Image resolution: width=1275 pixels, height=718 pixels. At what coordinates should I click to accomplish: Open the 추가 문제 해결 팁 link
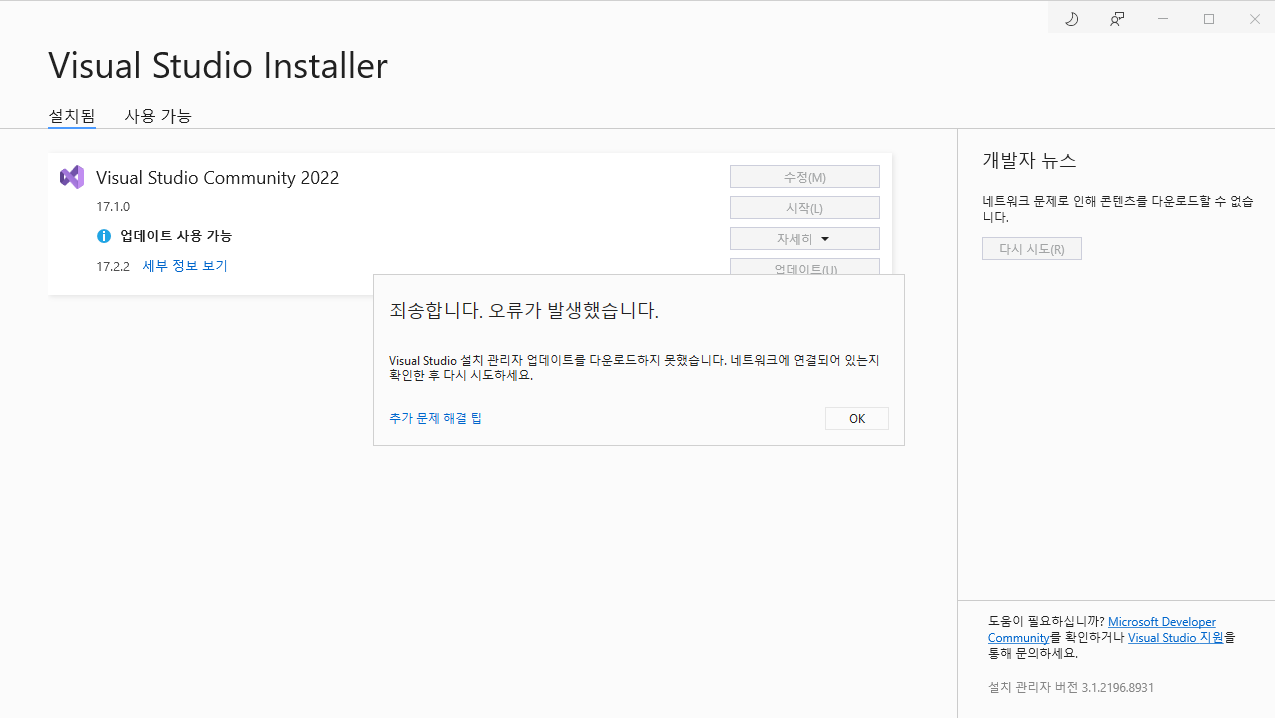coord(435,418)
